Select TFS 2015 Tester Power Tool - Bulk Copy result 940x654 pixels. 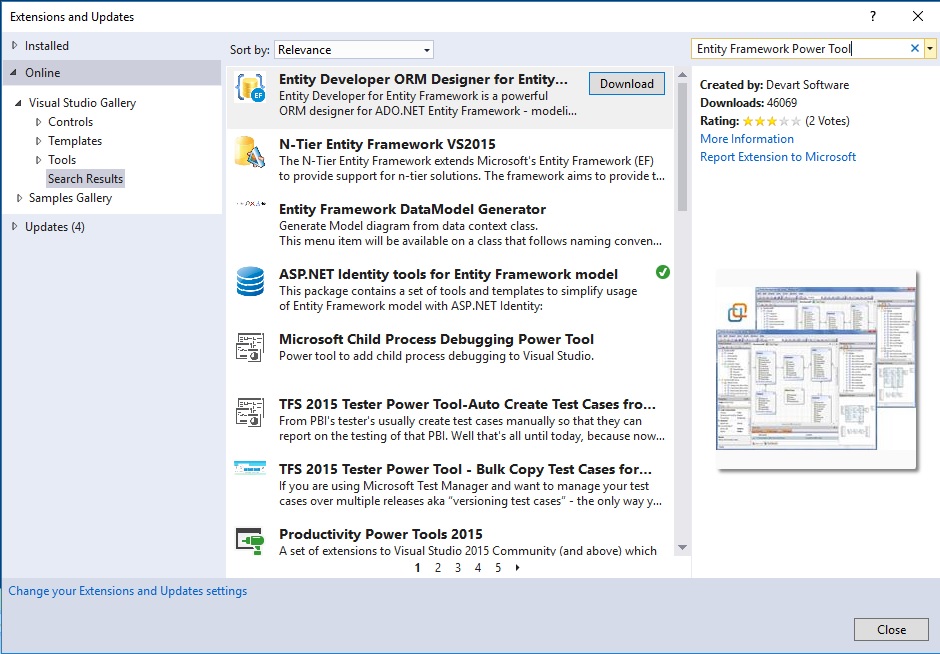[x=450, y=484]
